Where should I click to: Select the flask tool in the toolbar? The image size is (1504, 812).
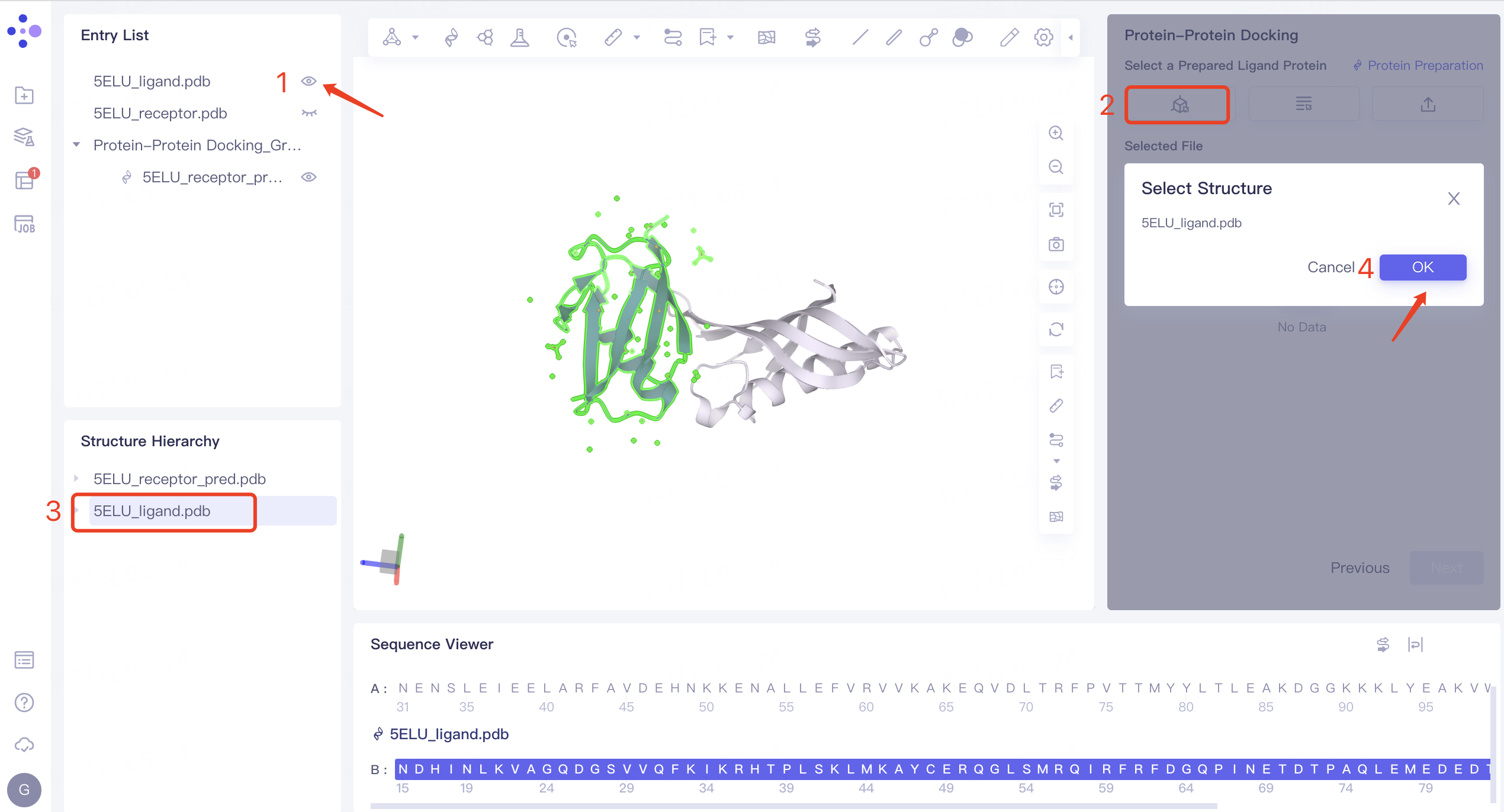point(519,37)
